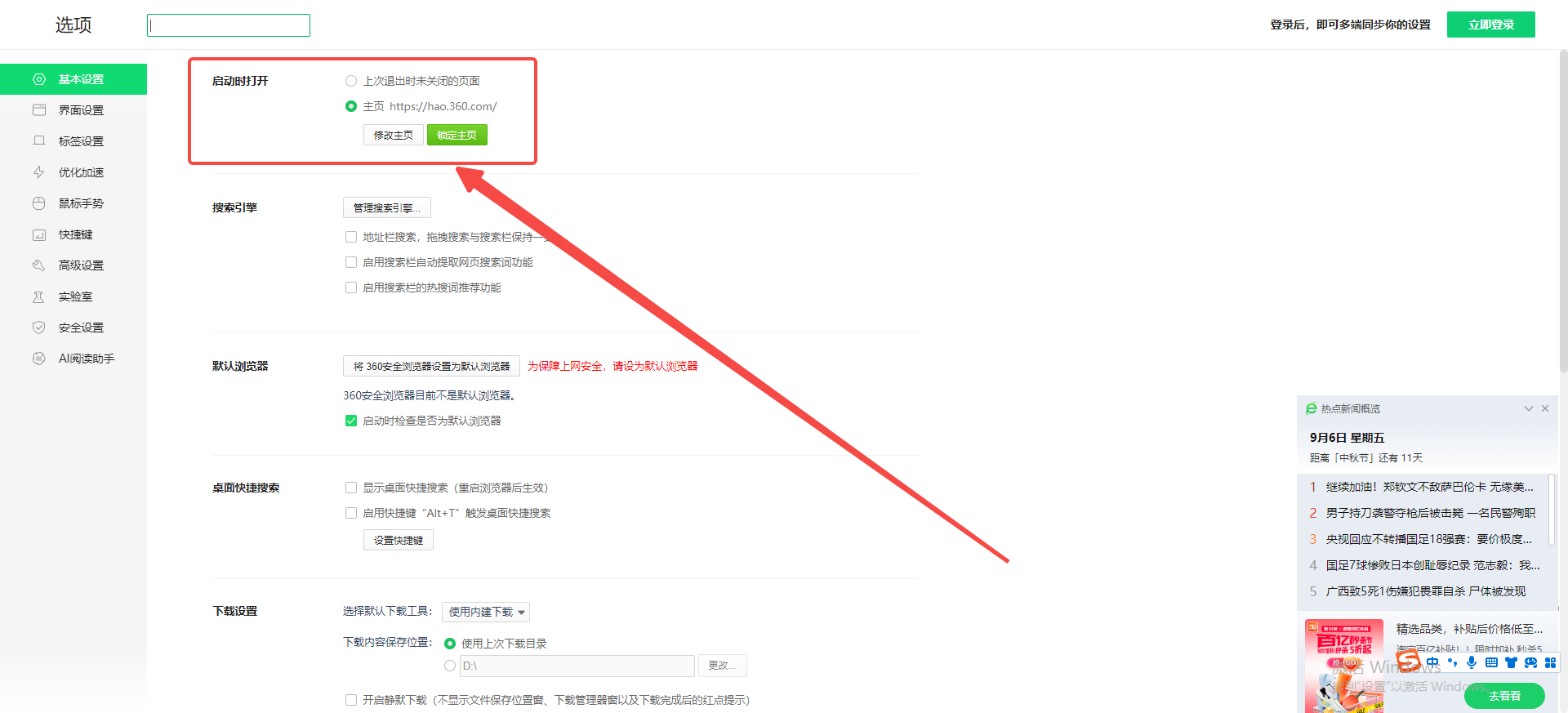
Task: Click ad title 精选品类，补贴后价格低至...
Action: (1469, 629)
